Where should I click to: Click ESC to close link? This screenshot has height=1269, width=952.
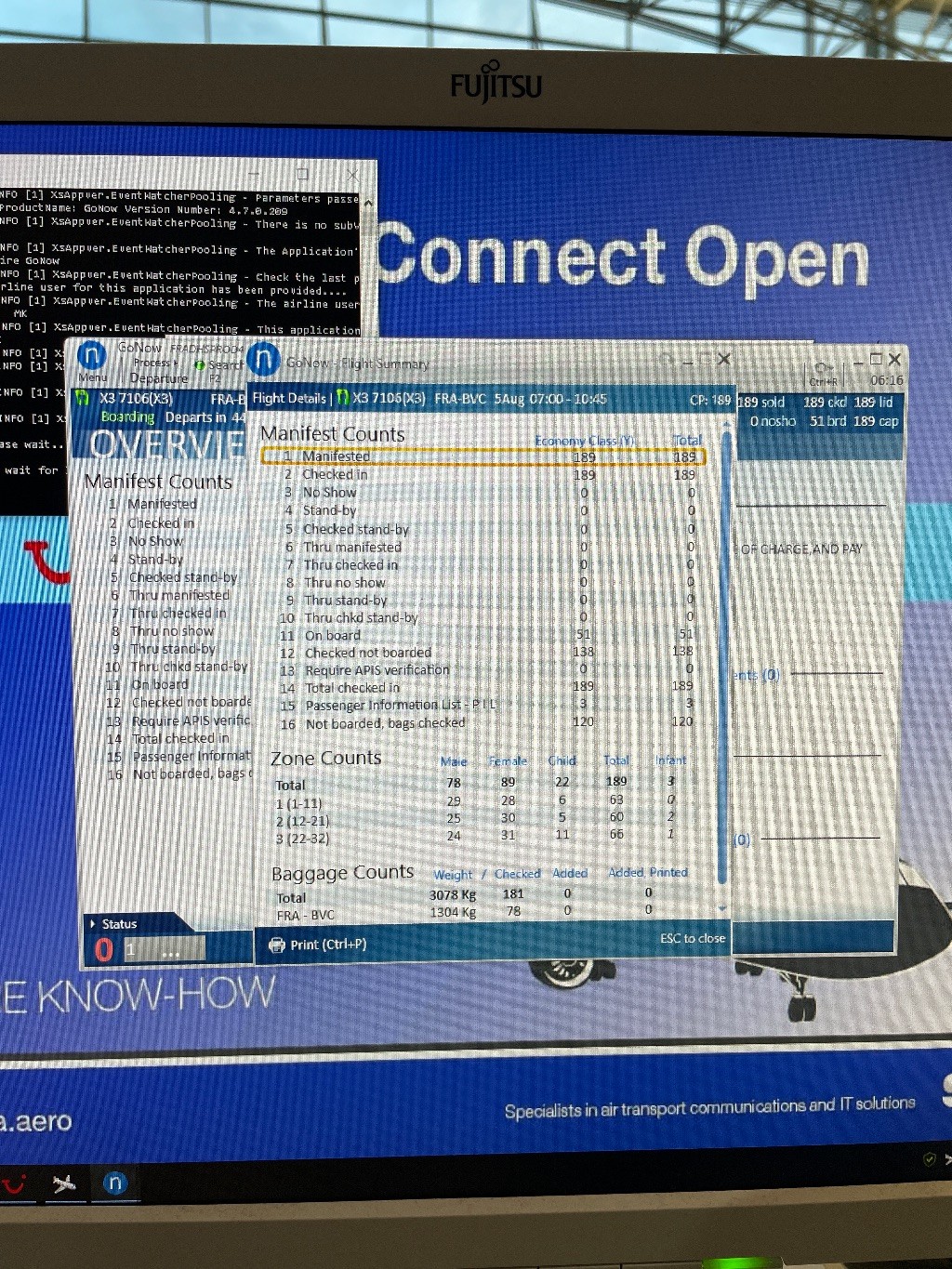pos(692,938)
